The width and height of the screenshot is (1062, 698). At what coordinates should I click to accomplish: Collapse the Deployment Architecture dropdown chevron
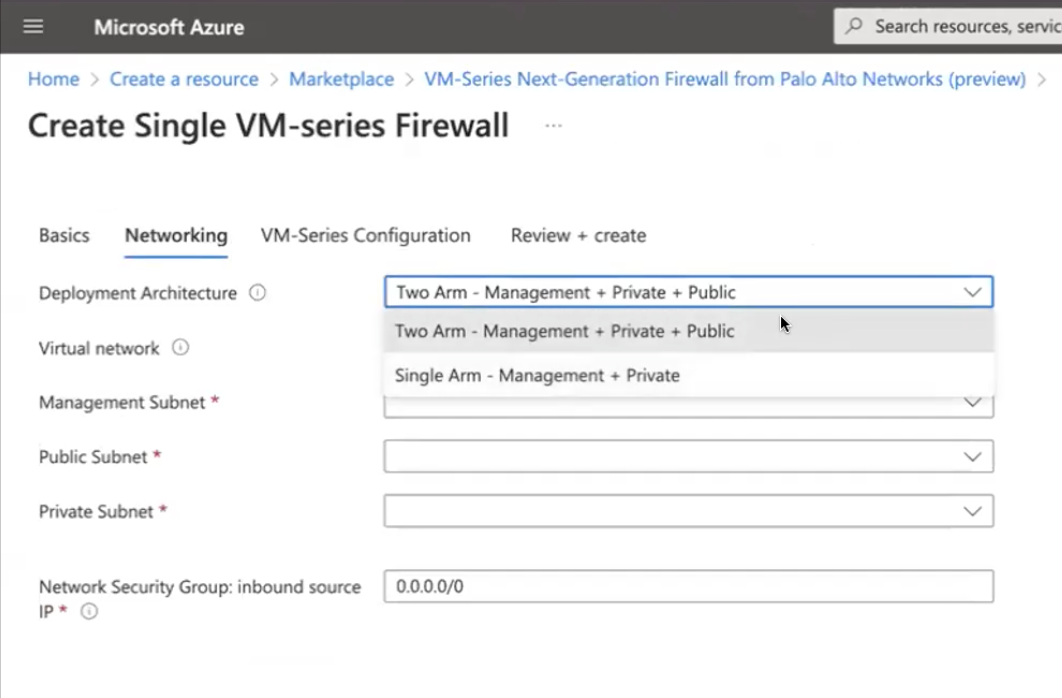click(972, 292)
